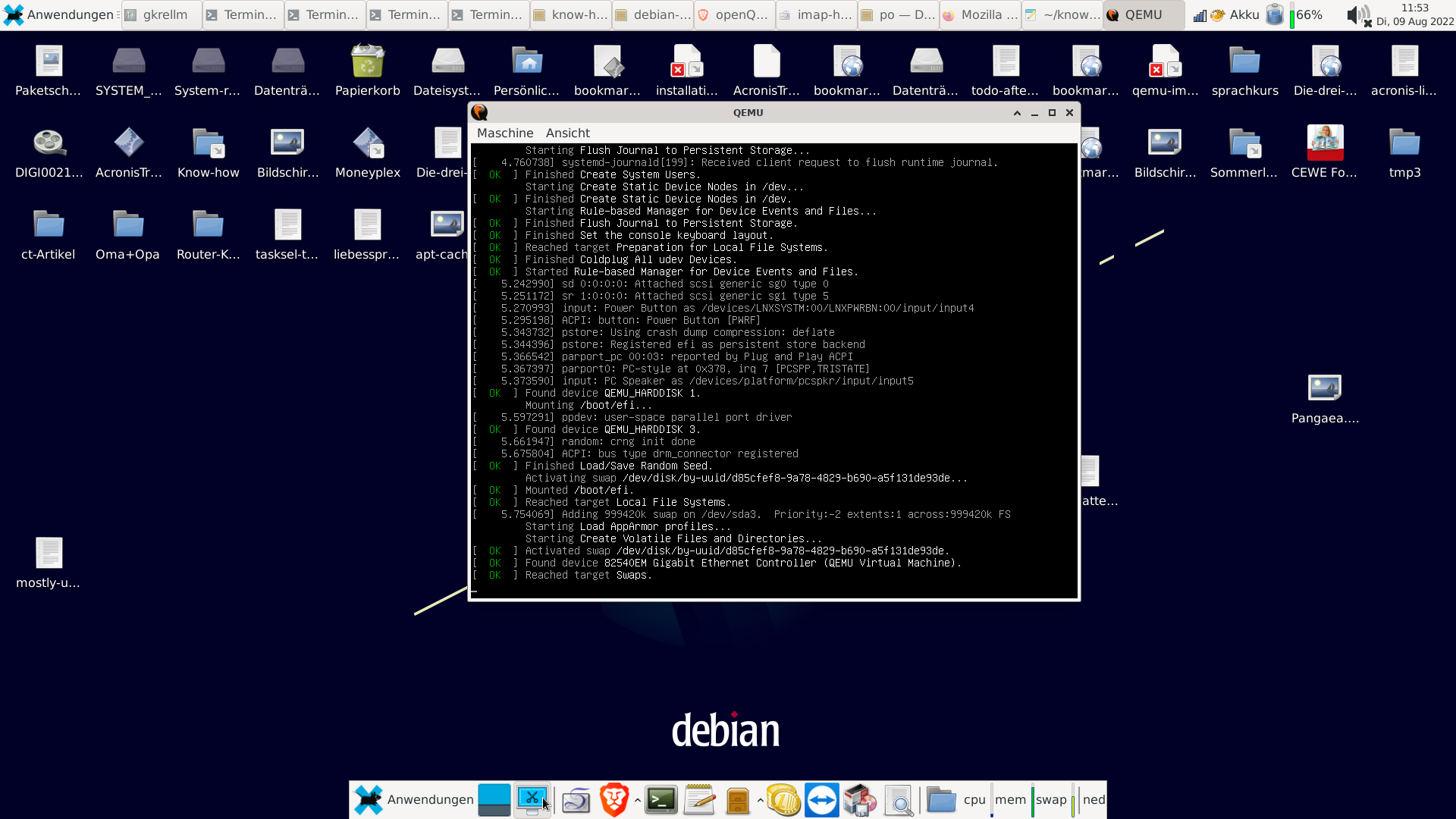Select the qemu-im... desktop file icon
Image resolution: width=1456 pixels, height=819 pixels.
click(x=1166, y=71)
